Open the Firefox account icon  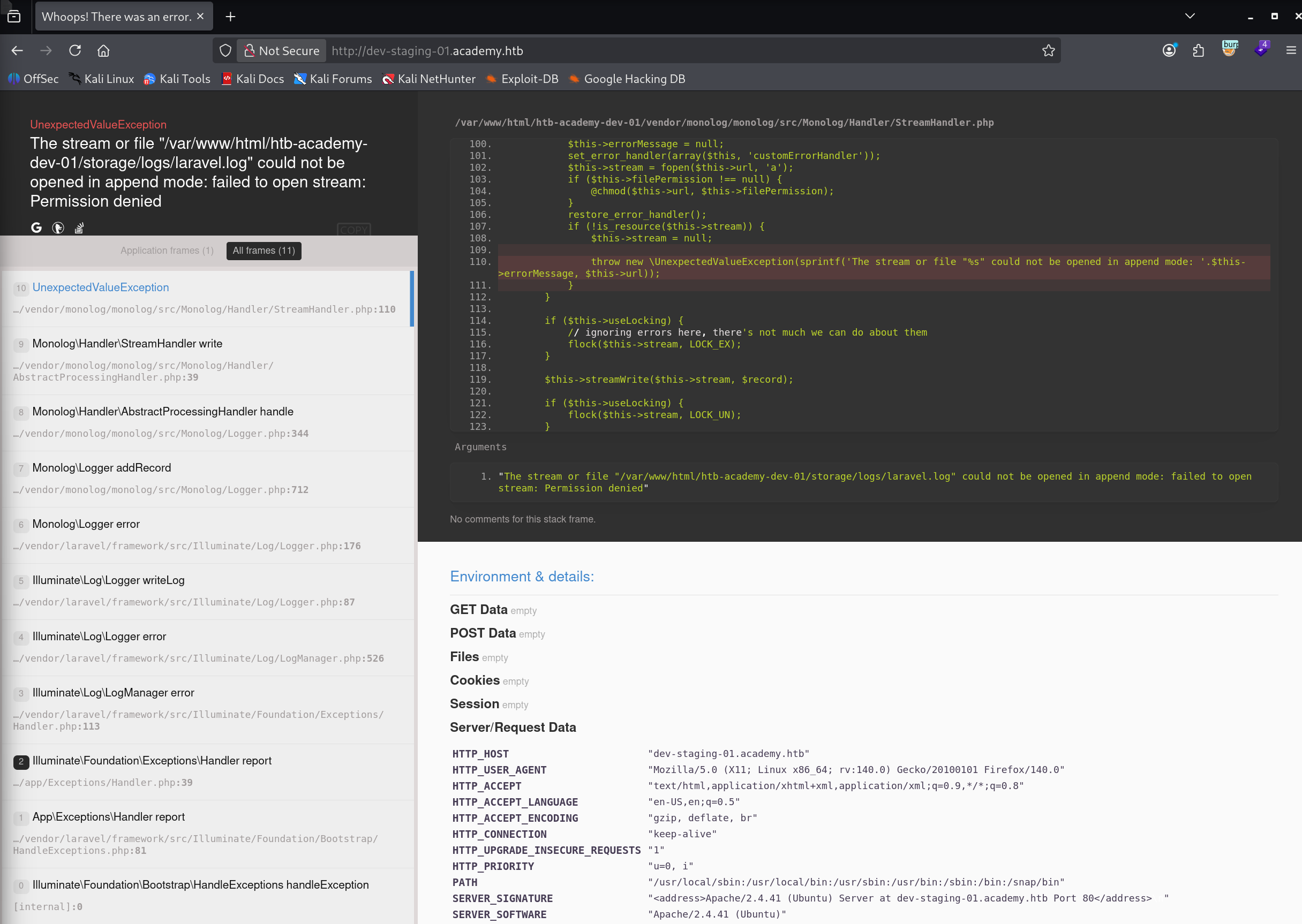click(x=1169, y=51)
